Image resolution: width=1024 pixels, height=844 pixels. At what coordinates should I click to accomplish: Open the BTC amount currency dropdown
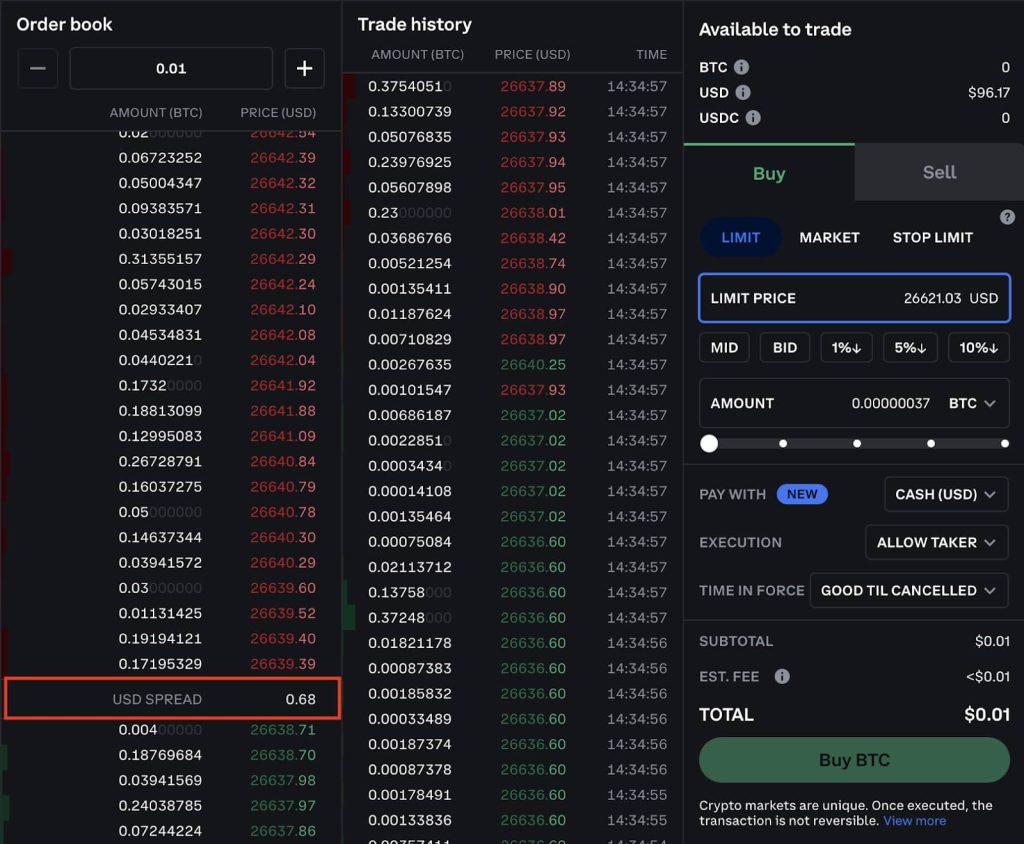[x=972, y=403]
